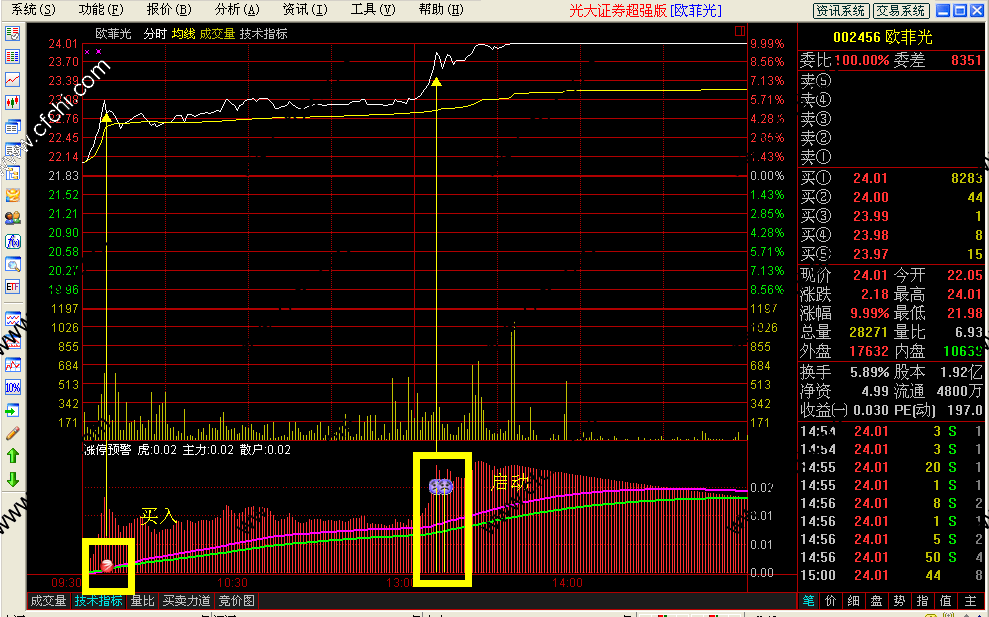Click the 交易系统 button
This screenshot has width=989, height=617.
click(x=900, y=11)
